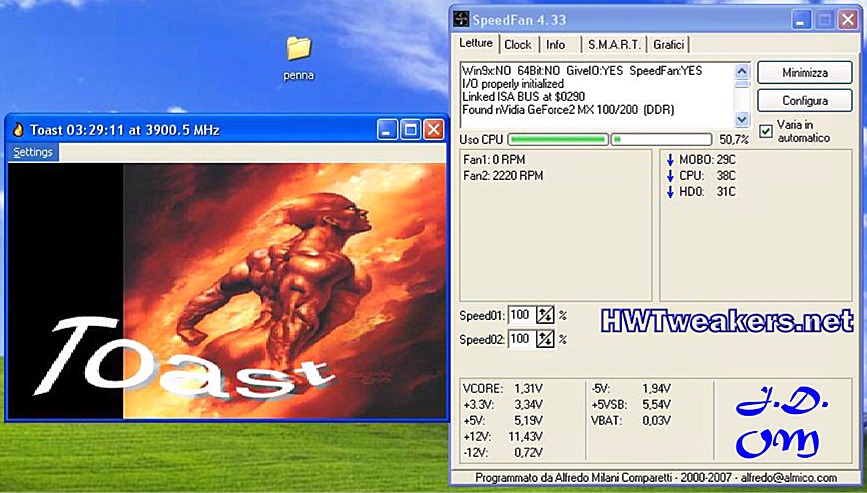Click the CPU temperature down arrow icon

[670, 176]
